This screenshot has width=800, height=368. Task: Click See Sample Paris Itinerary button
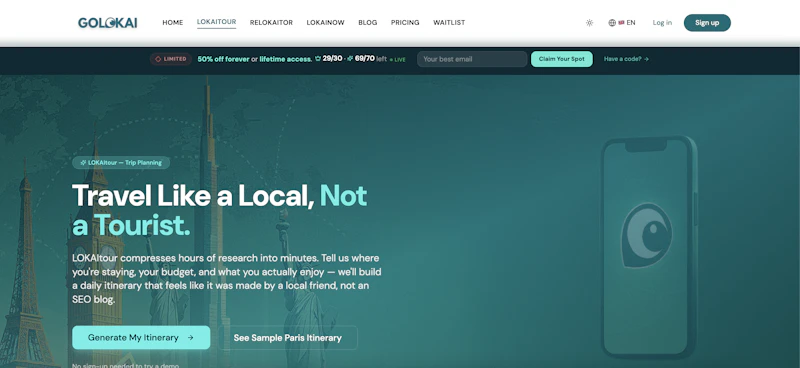click(x=288, y=338)
